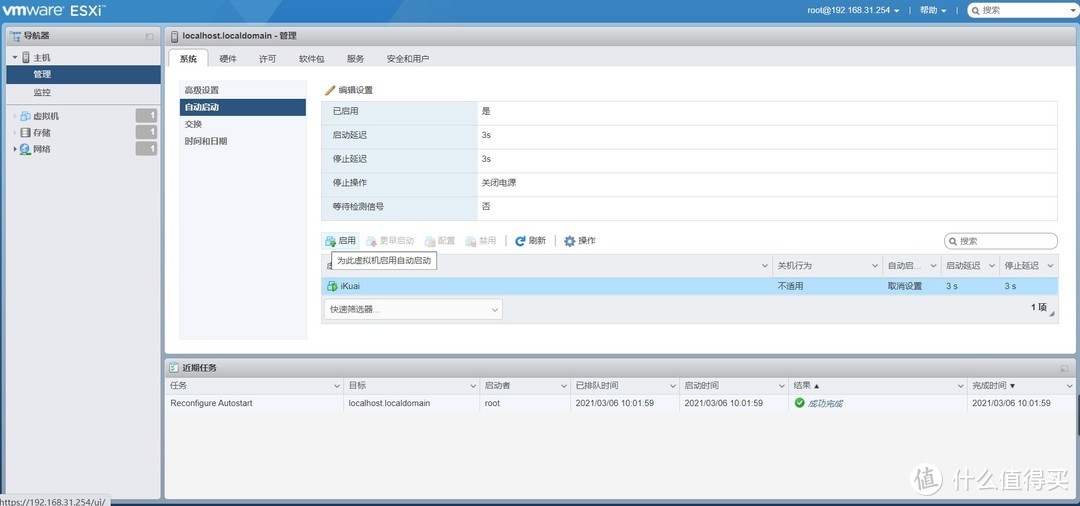Minimize the Recent Tasks panel
The image size is (1080, 506).
pyautogui.click(x=1065, y=368)
